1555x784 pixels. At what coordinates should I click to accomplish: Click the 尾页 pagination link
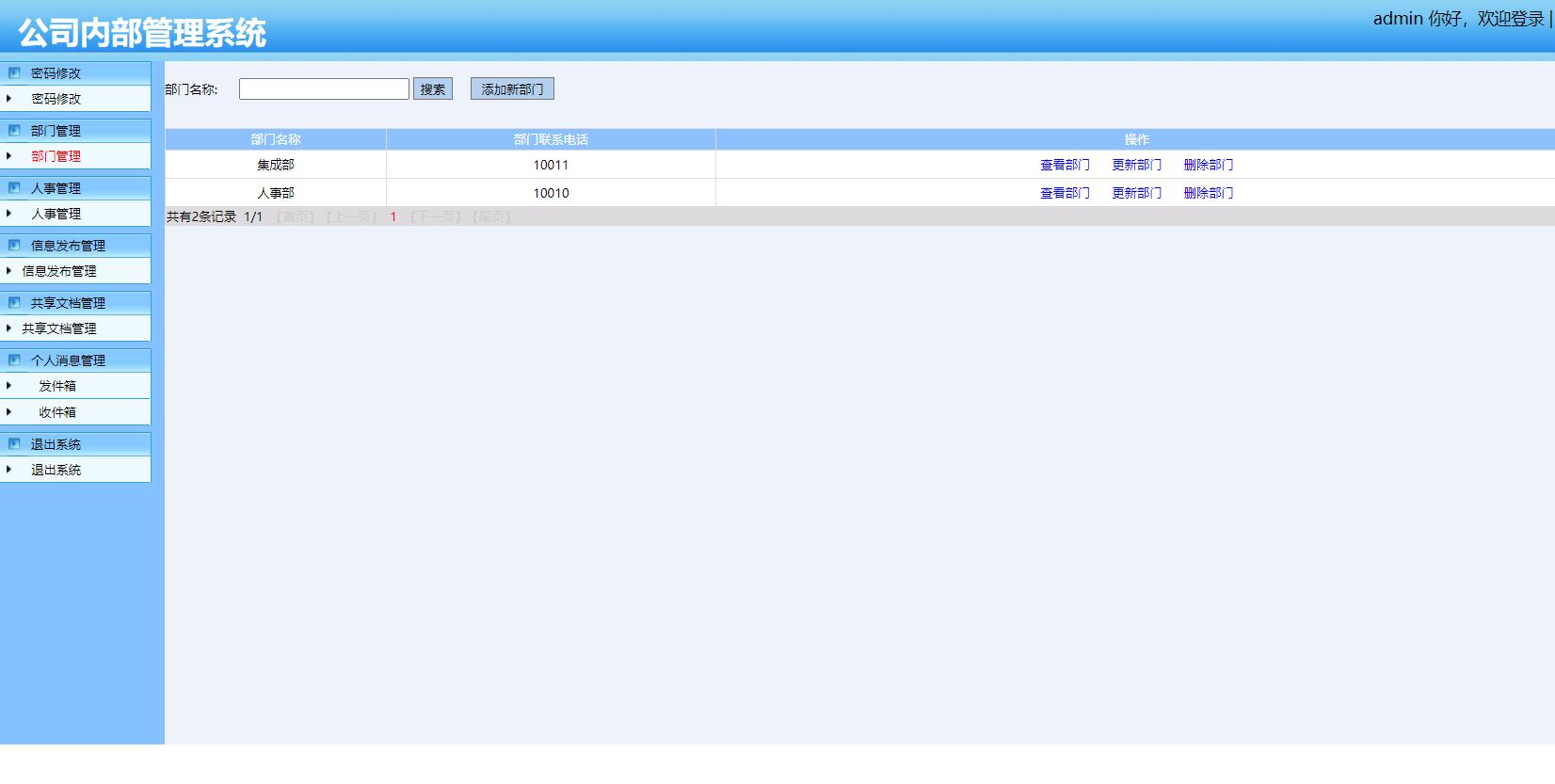491,216
